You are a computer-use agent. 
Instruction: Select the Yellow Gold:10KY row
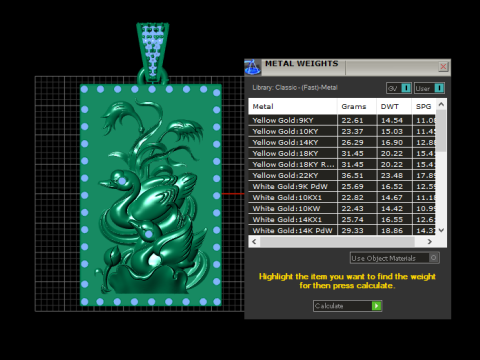pyautogui.click(x=342, y=131)
